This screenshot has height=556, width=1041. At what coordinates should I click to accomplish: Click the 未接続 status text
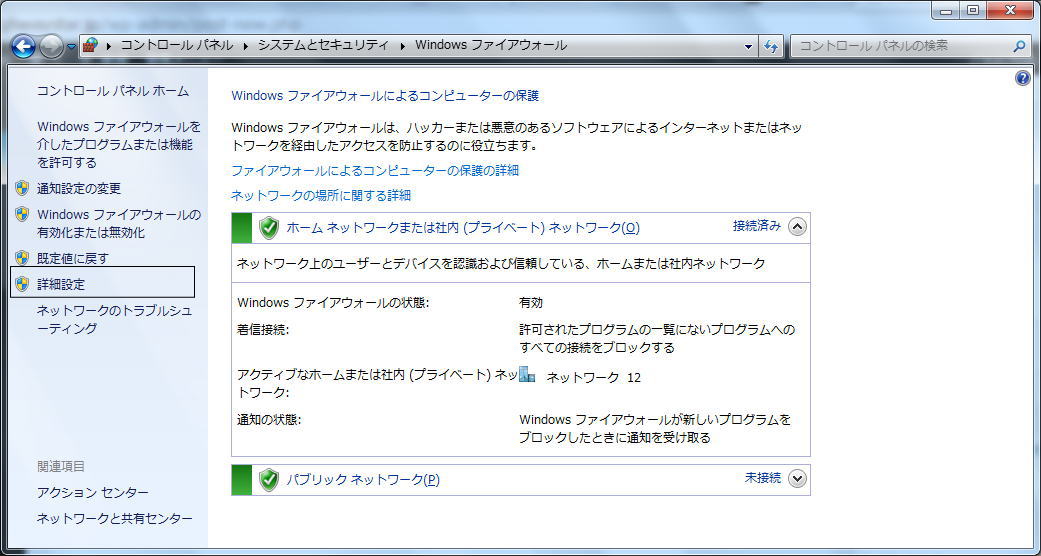pos(763,478)
